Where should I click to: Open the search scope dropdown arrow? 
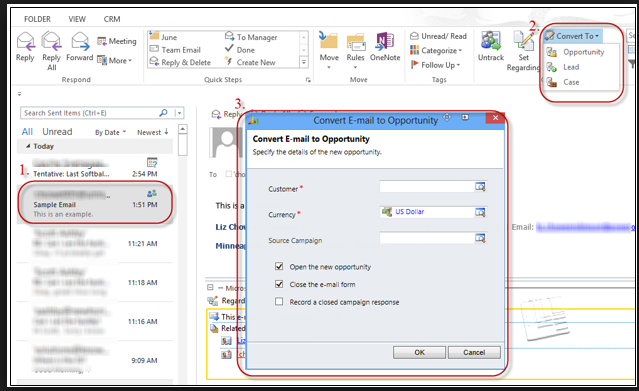(x=179, y=113)
